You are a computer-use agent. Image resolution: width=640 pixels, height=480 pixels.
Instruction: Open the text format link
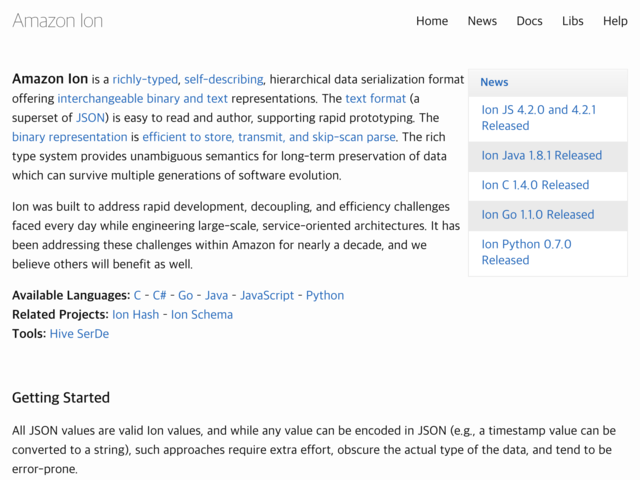(x=376, y=98)
